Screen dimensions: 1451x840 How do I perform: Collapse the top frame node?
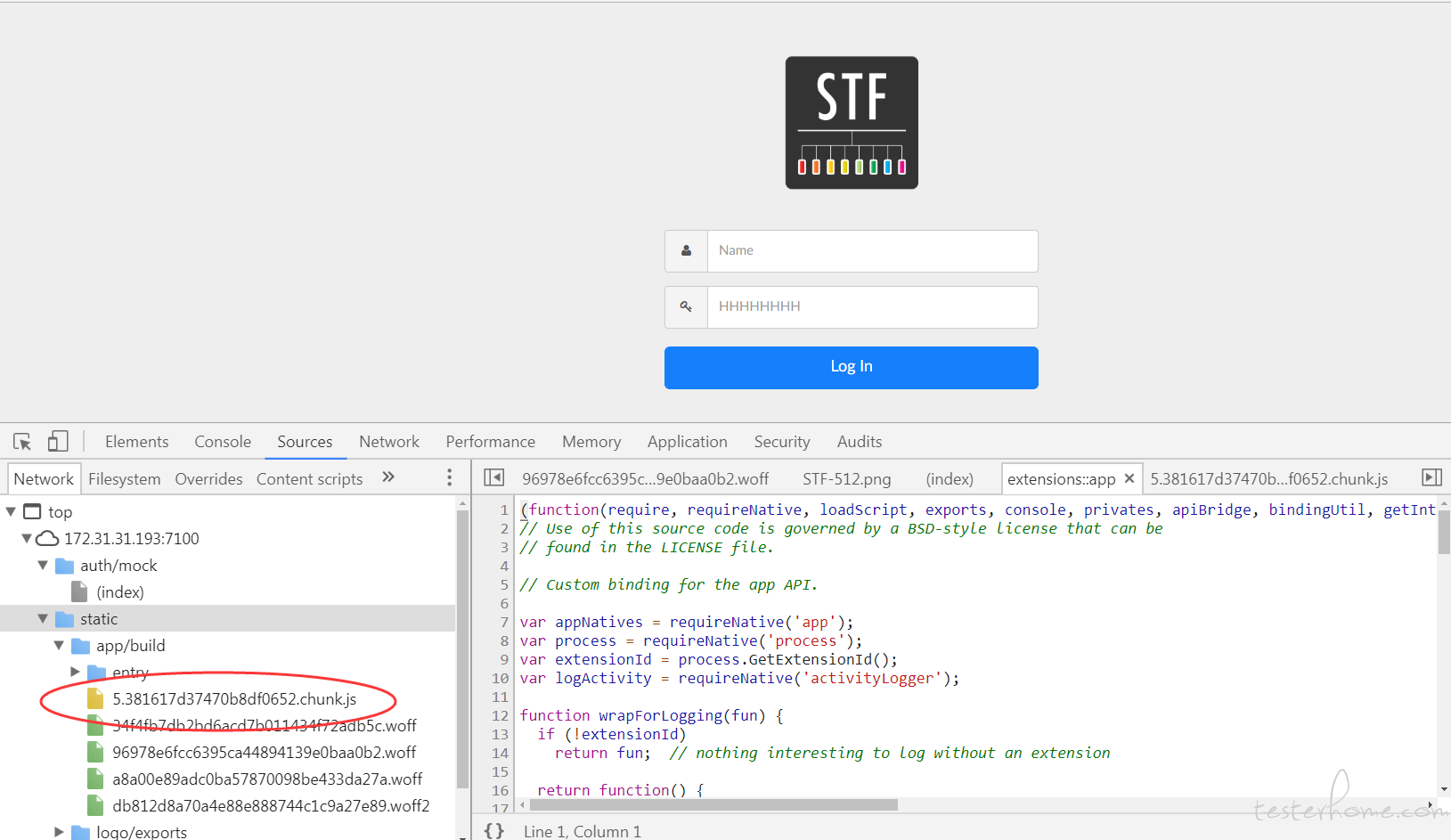(x=12, y=511)
